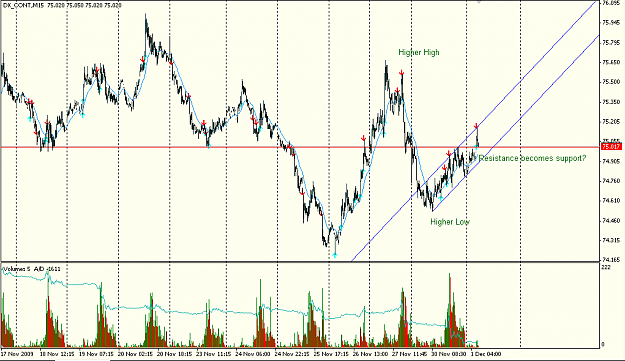Click the '24 Nov 06:00' time label
625x361 pixels.
click(x=252, y=354)
